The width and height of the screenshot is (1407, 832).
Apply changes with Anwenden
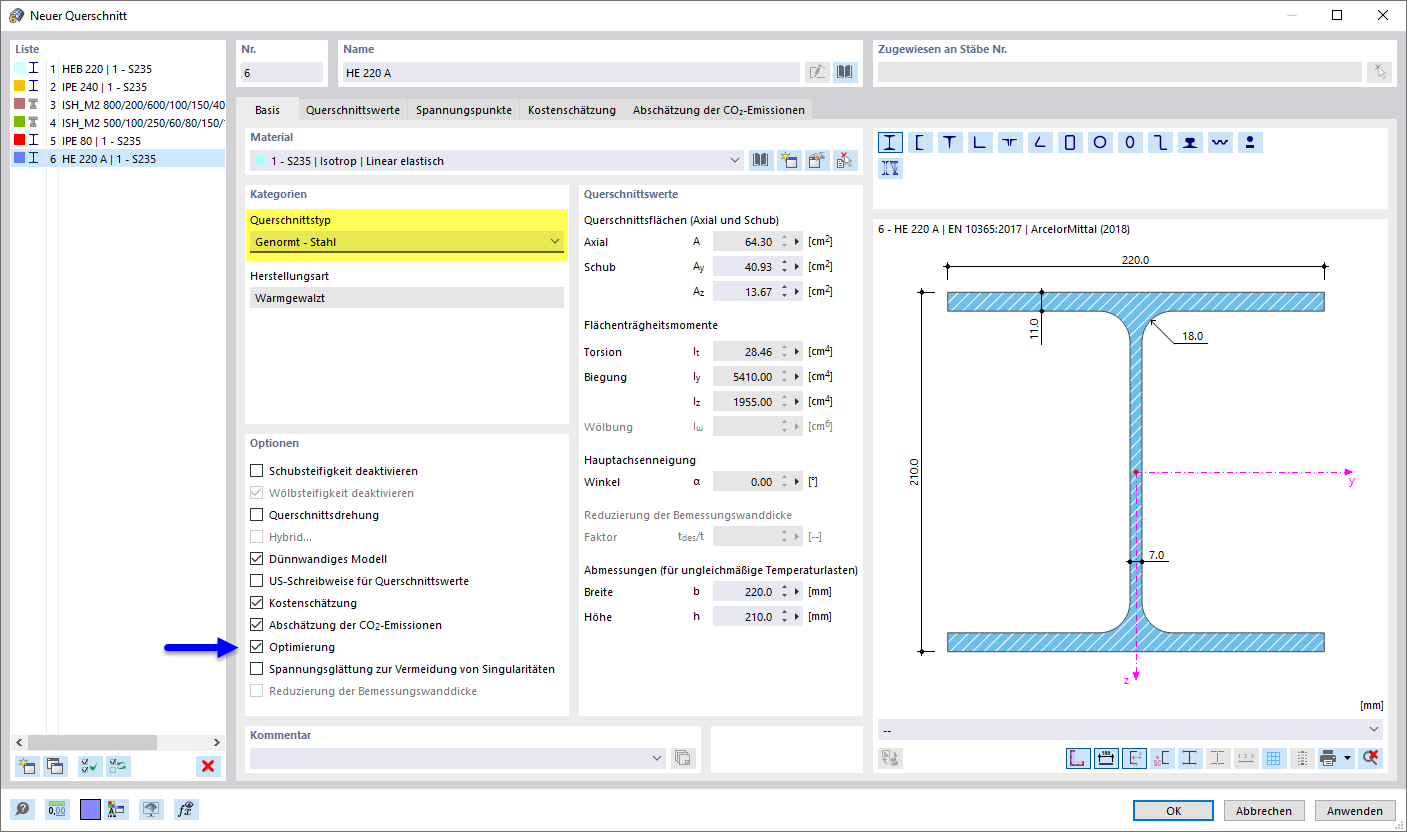coord(1355,811)
